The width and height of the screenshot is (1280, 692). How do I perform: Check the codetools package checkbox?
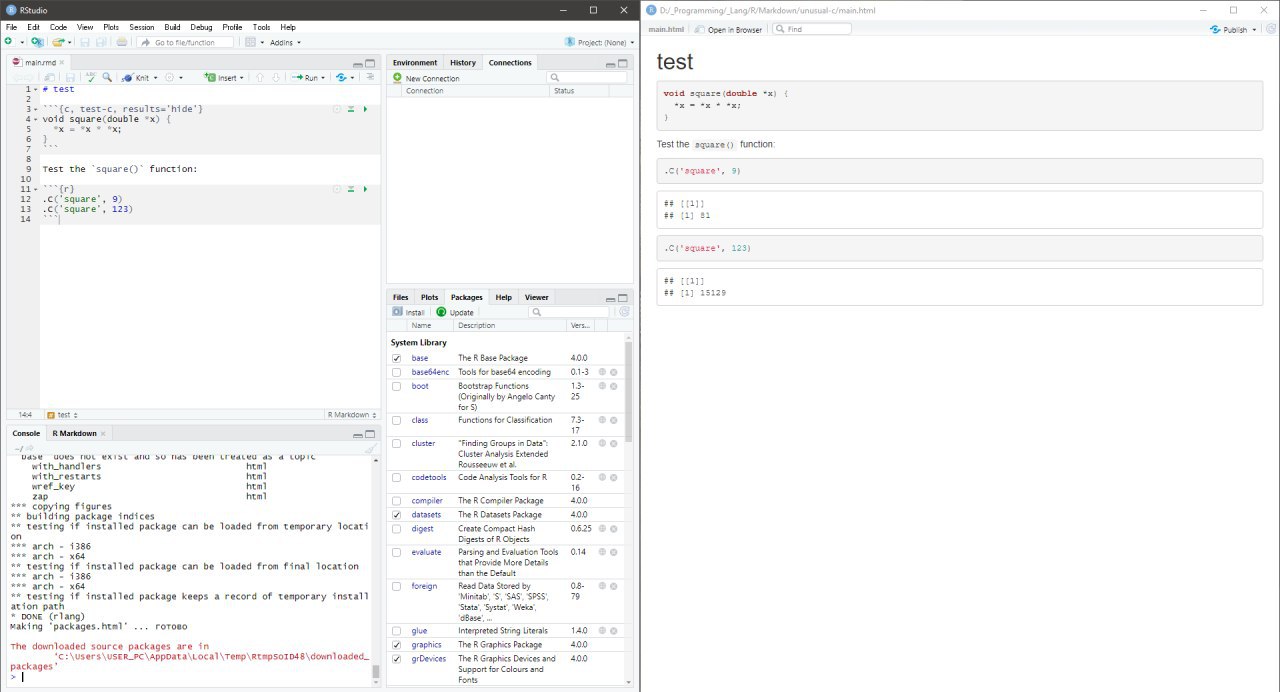point(397,477)
